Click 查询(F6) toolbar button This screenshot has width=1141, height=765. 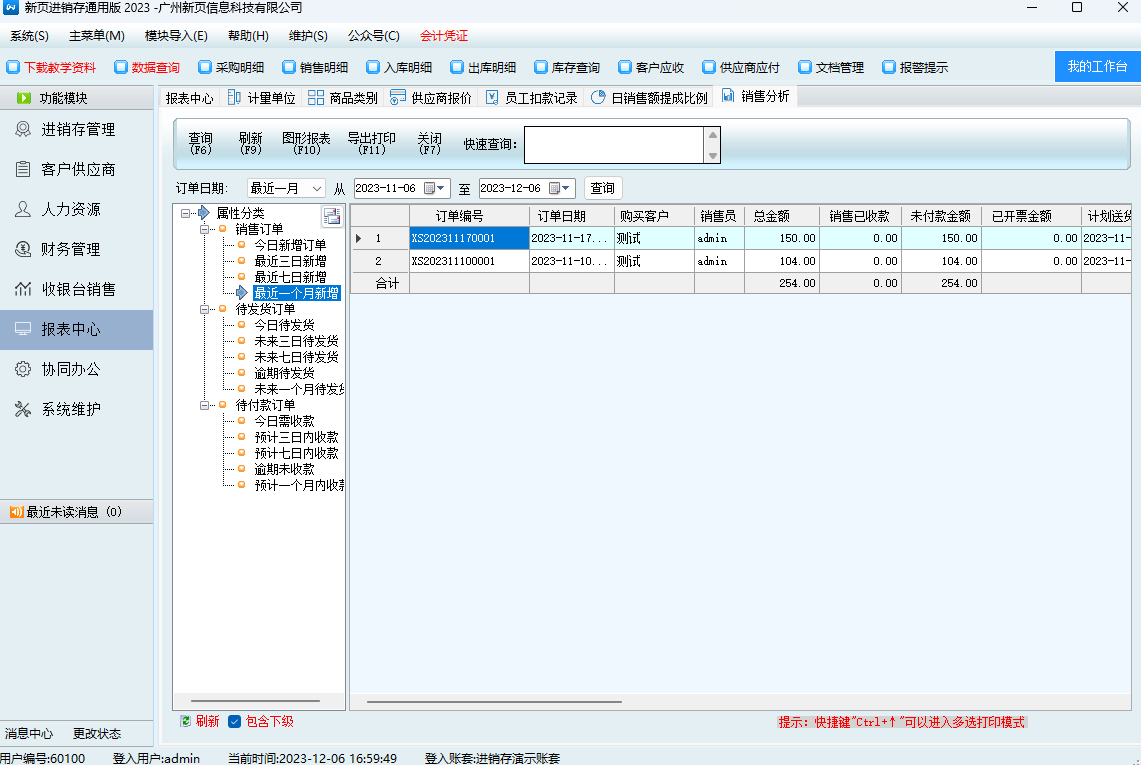(x=200, y=143)
